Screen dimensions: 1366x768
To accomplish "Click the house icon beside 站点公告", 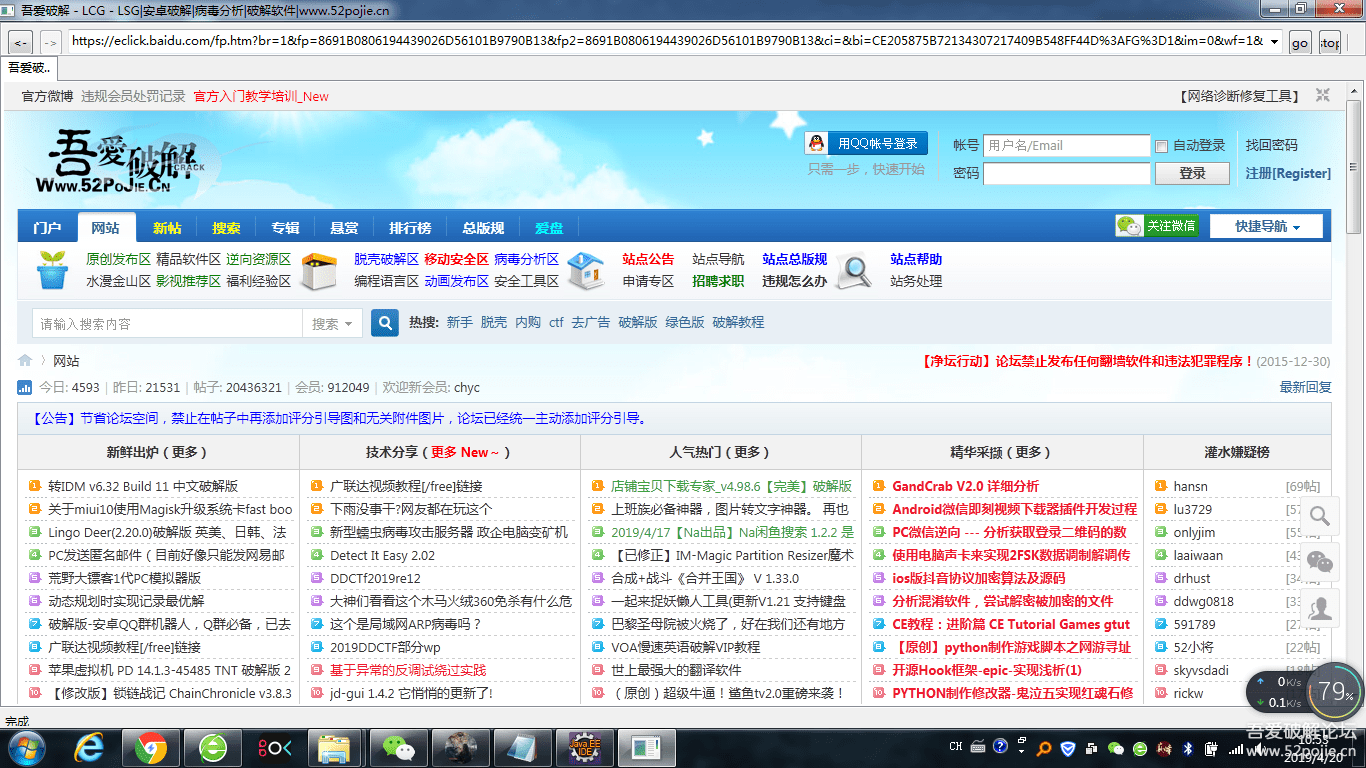I will coord(585,270).
